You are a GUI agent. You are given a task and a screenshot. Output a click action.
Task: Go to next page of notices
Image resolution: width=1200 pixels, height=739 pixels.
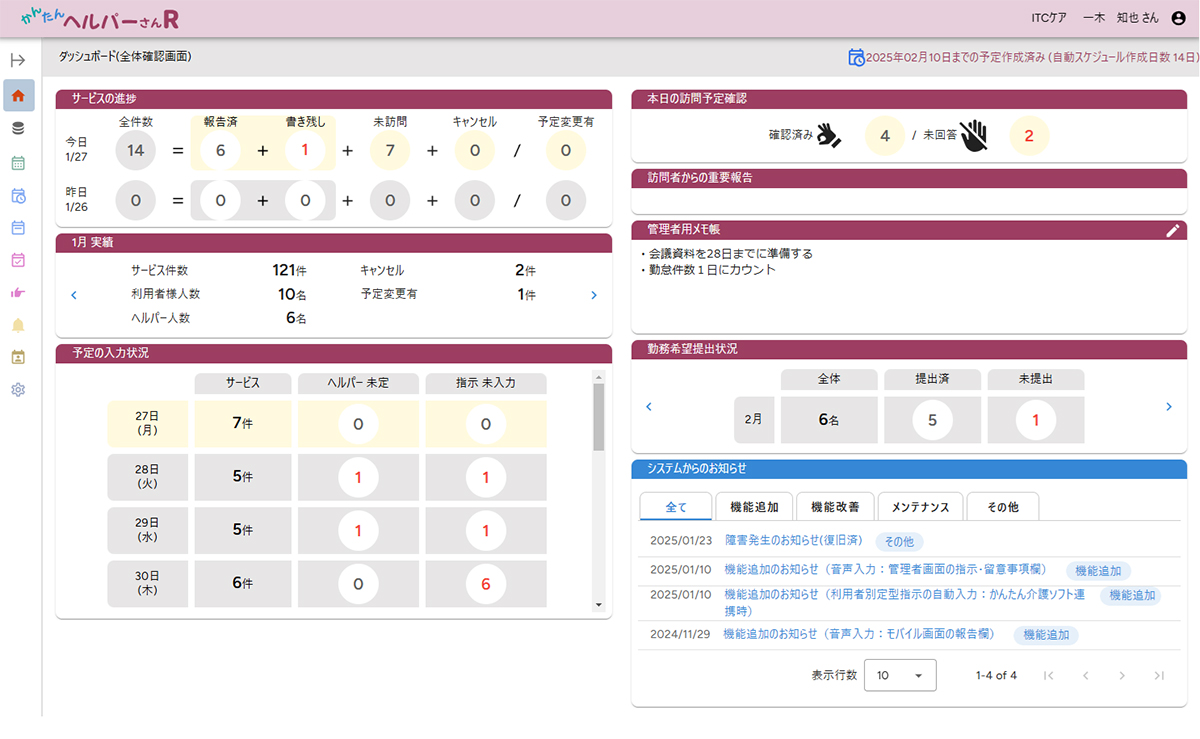[x=1122, y=676]
